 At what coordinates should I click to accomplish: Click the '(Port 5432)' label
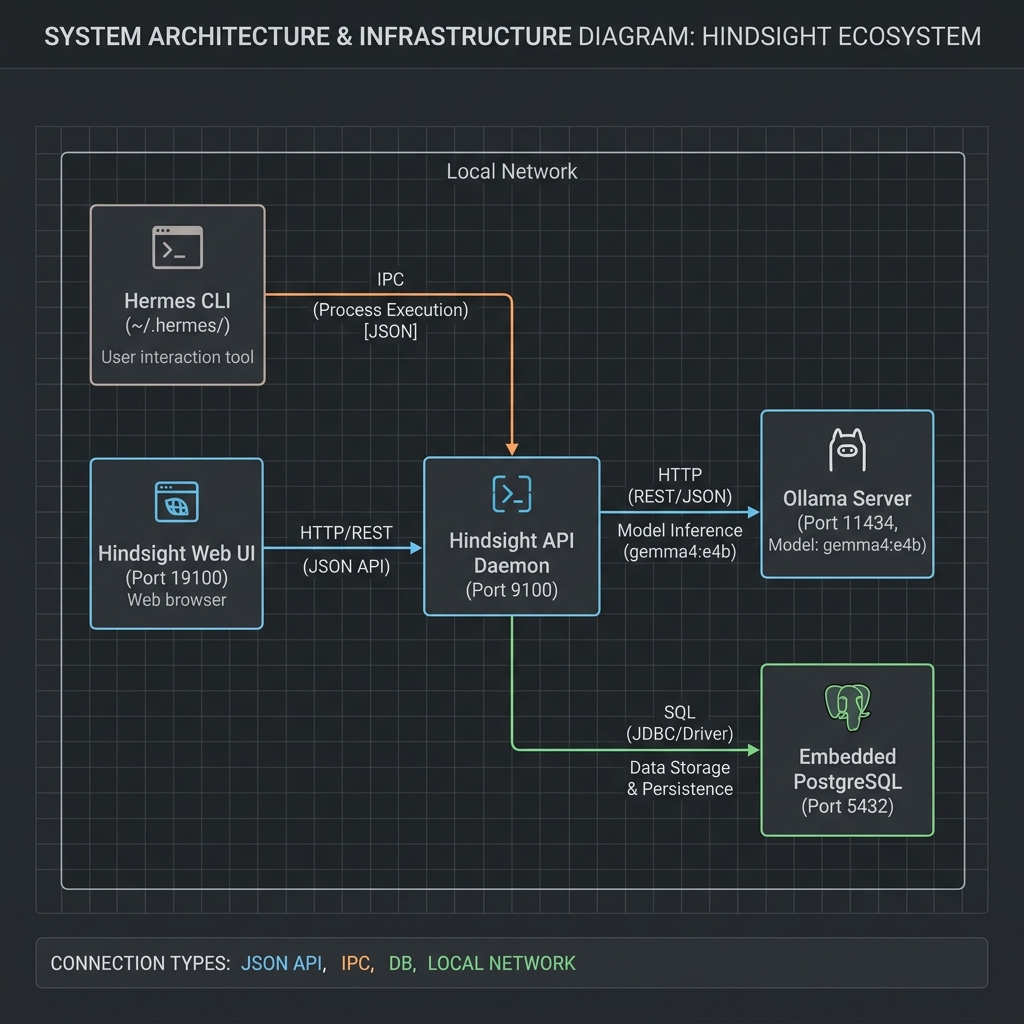pos(847,806)
